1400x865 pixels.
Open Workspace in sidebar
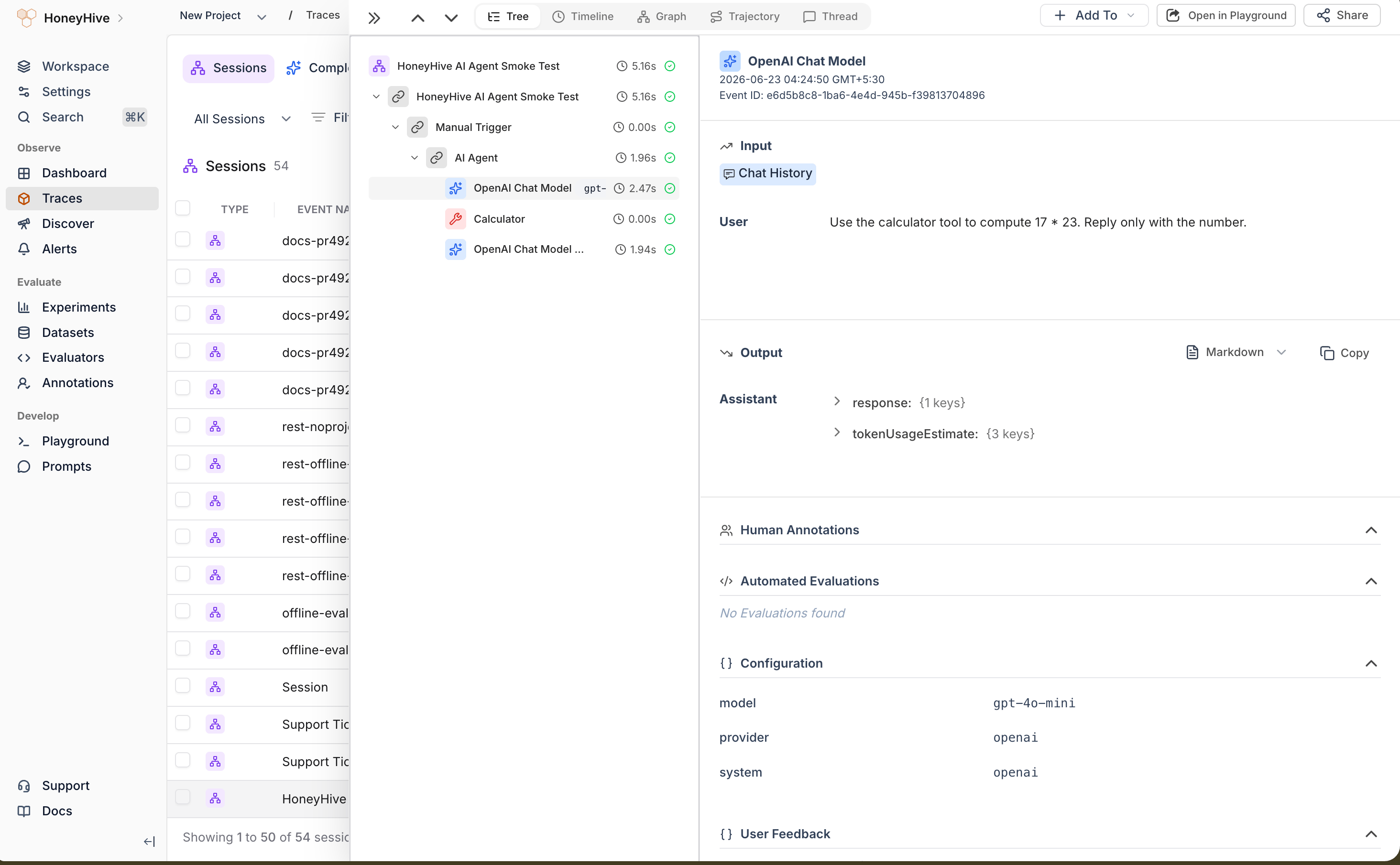tap(75, 66)
